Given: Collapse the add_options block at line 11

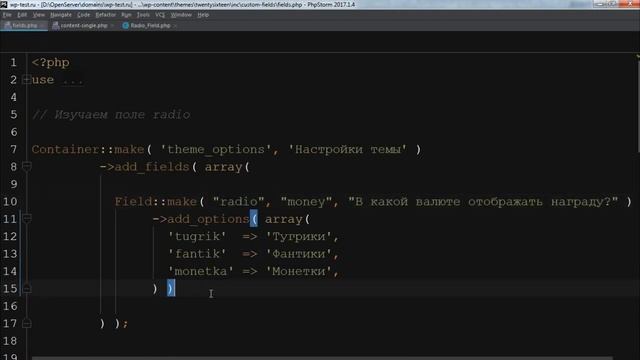Looking at the screenshot, I should pyautogui.click(x=27, y=219).
